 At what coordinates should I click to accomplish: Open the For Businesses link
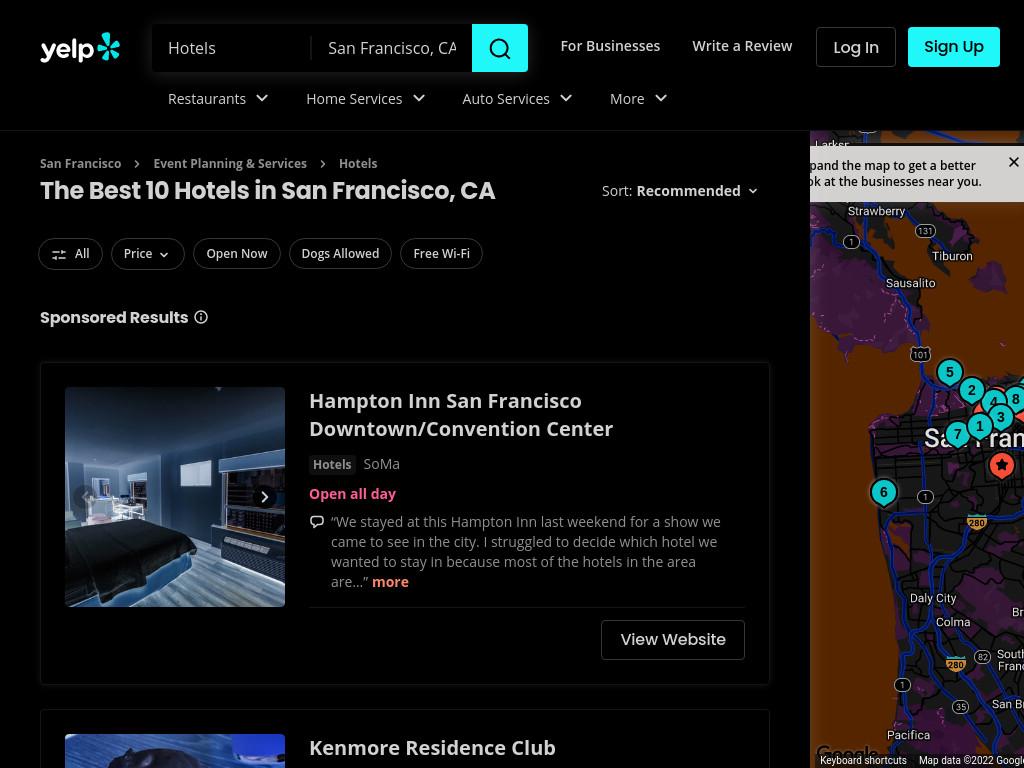[x=610, y=46]
